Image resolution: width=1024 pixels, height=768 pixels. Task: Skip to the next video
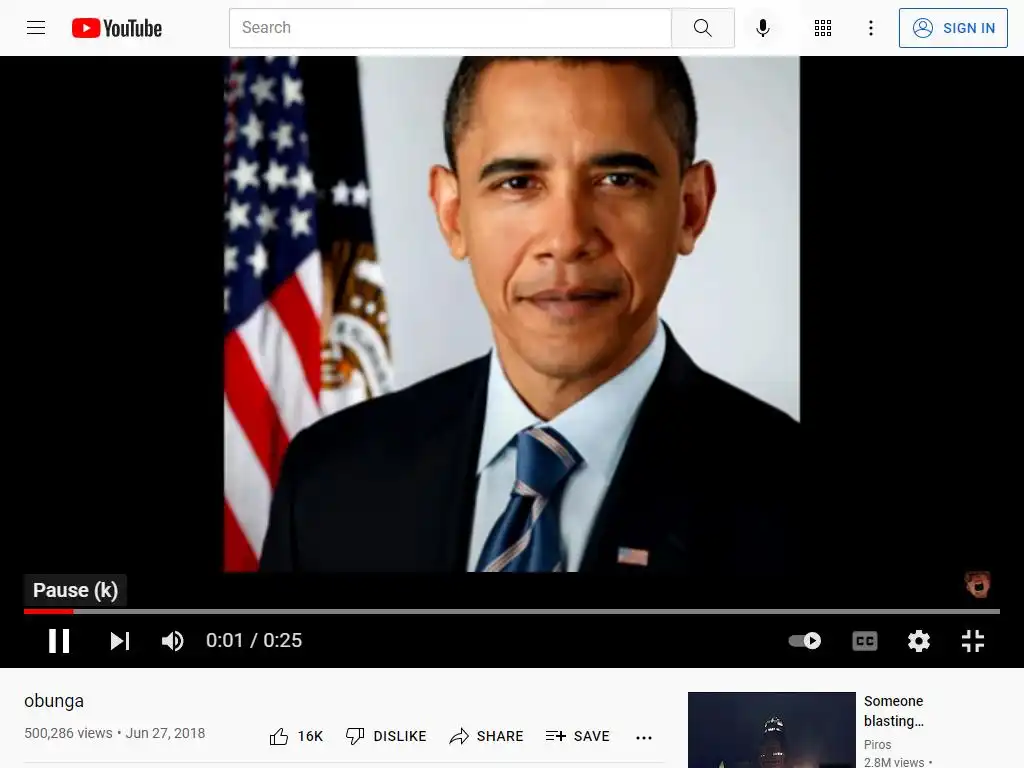120,641
